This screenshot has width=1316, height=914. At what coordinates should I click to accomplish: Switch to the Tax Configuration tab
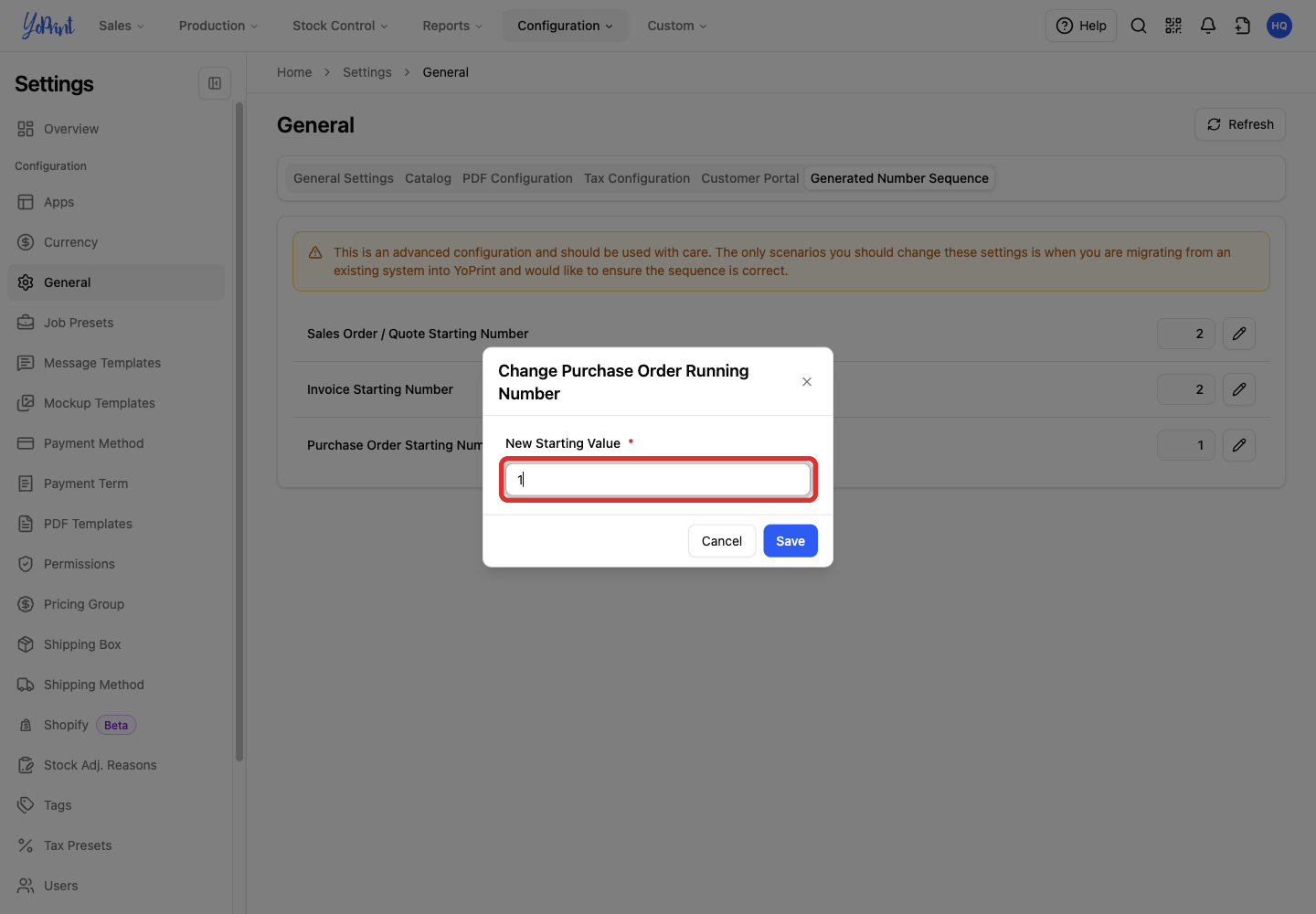[x=637, y=178]
